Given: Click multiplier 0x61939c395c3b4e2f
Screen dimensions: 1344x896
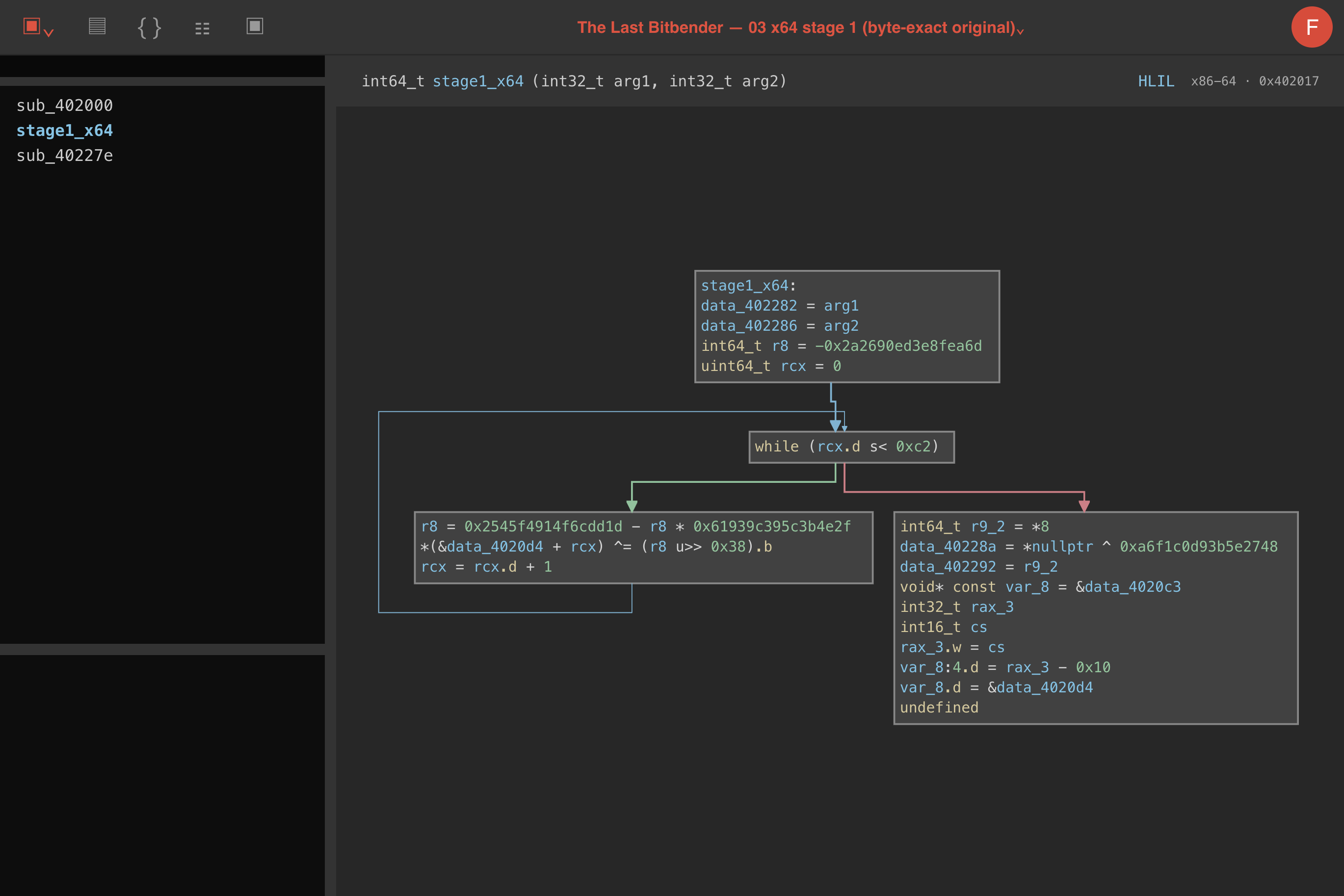Looking at the screenshot, I should pos(772,527).
